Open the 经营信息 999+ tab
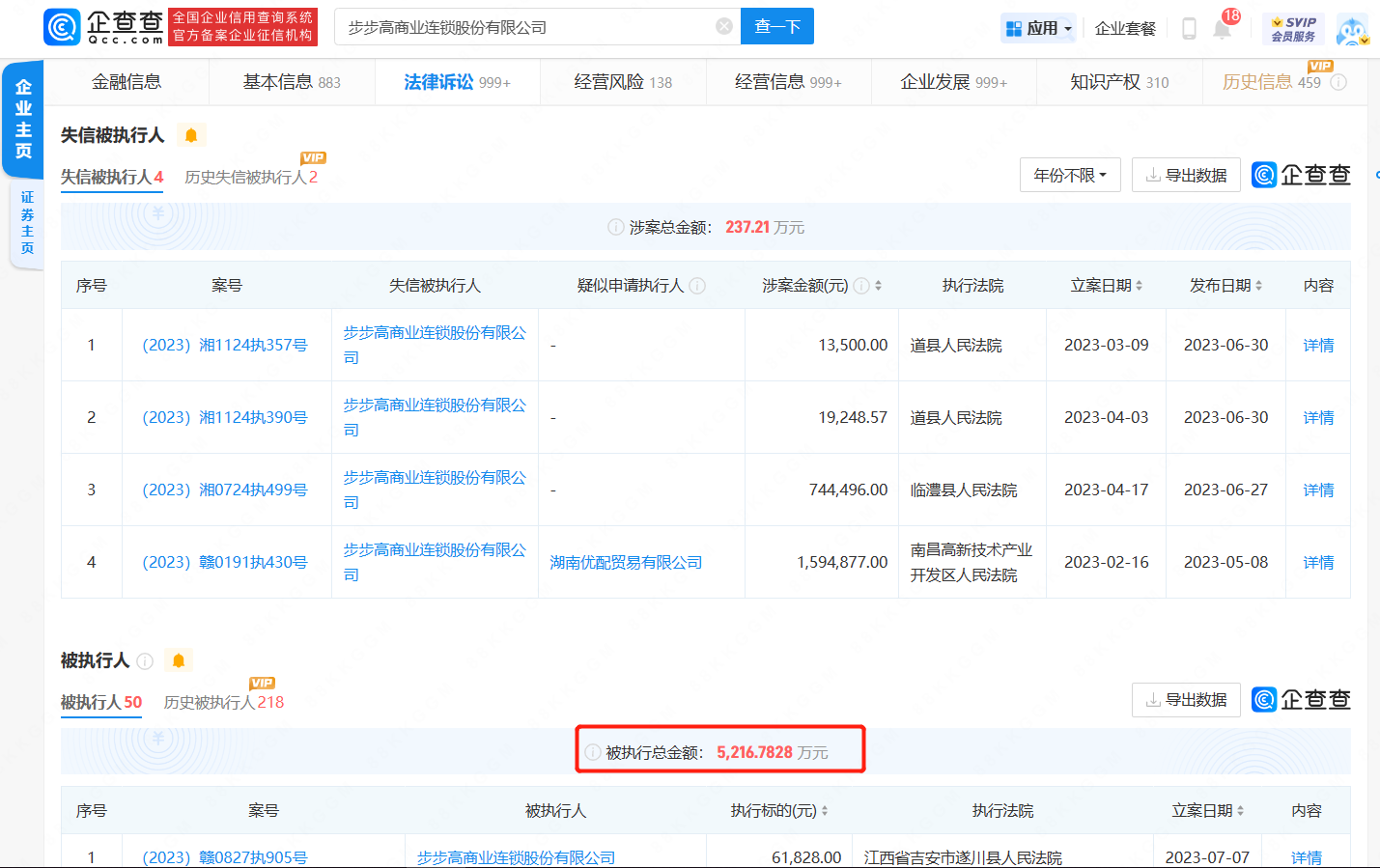The width and height of the screenshot is (1380, 868). [788, 82]
